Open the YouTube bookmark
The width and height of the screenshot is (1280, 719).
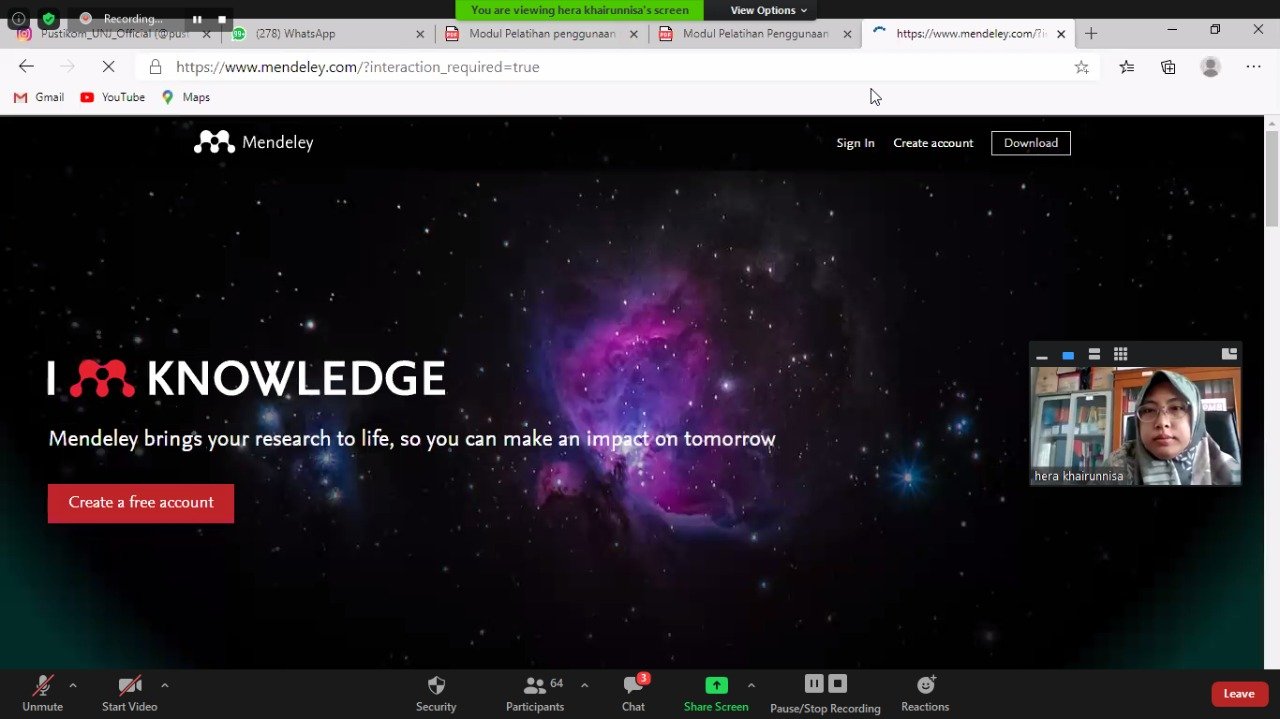113,97
